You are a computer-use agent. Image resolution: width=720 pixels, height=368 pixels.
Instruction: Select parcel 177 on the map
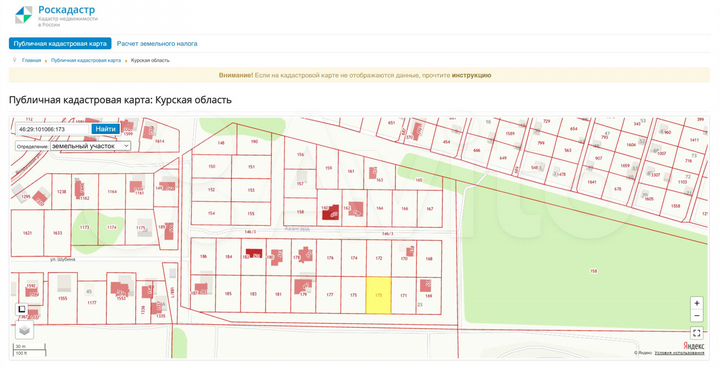click(330, 294)
